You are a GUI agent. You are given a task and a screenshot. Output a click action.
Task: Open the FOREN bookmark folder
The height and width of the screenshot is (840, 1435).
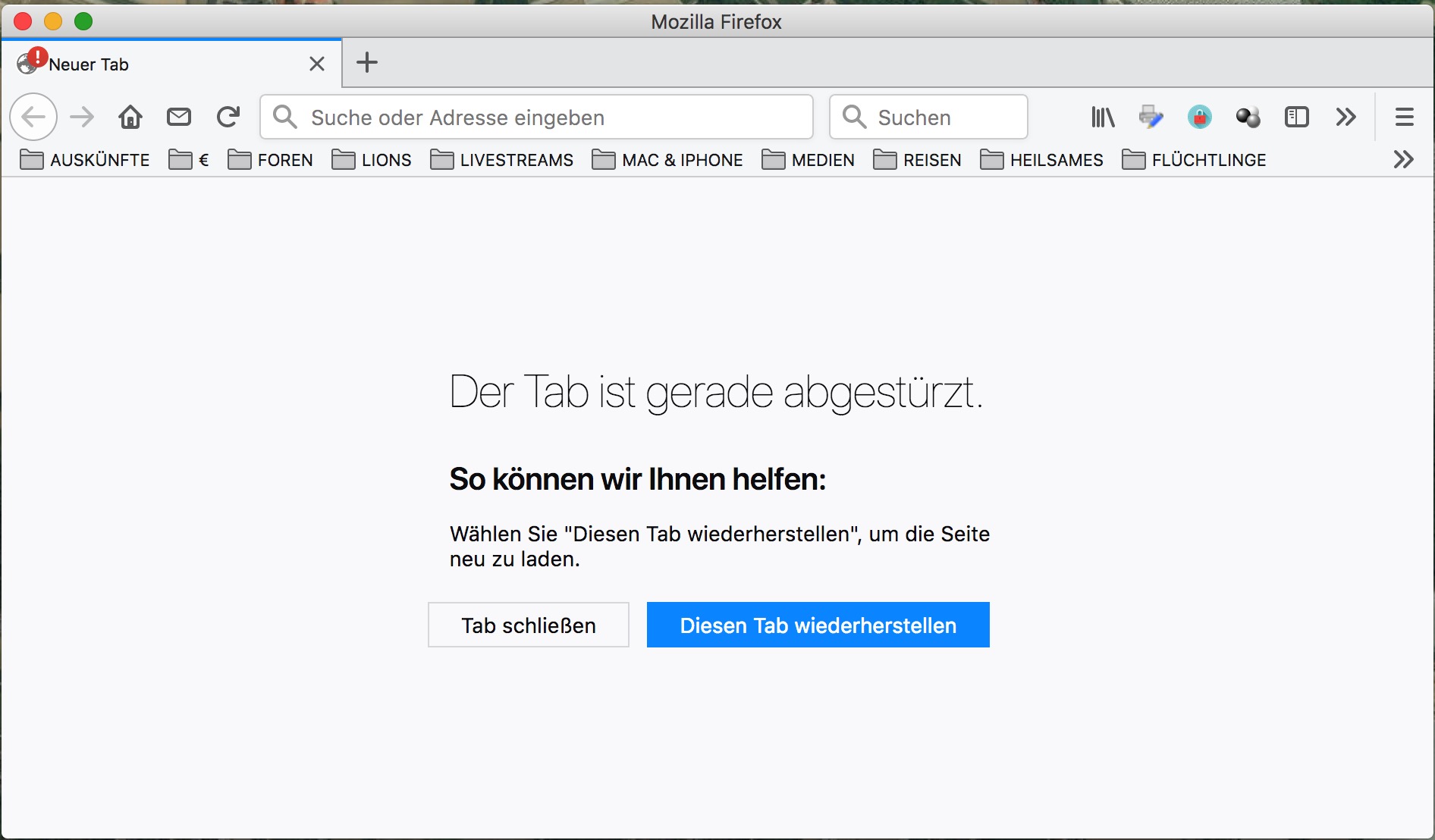click(x=270, y=160)
